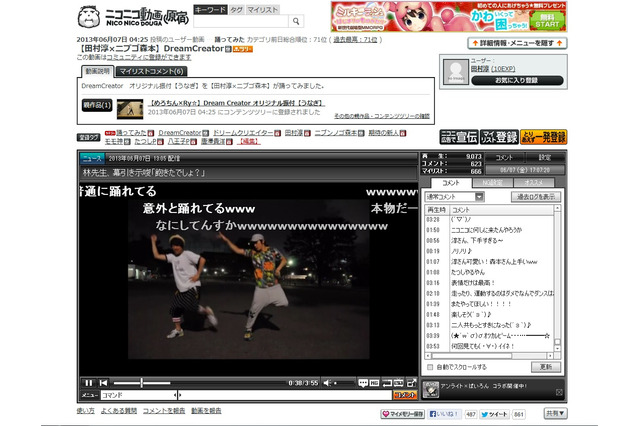
Task: Click the お気に入り登録 button
Action: click(517, 80)
